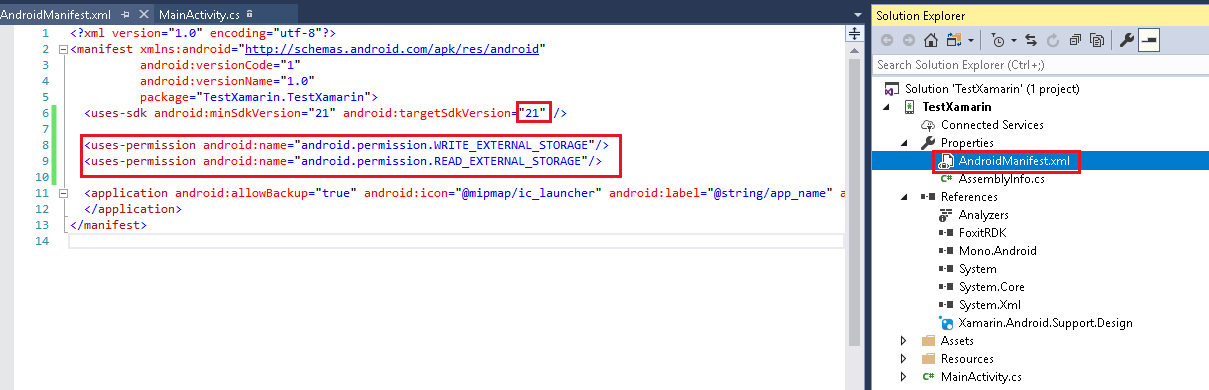Open the Pending Changes Filter dropdown arrow
Image resolution: width=1209 pixels, height=390 pixels.
(x=1014, y=41)
